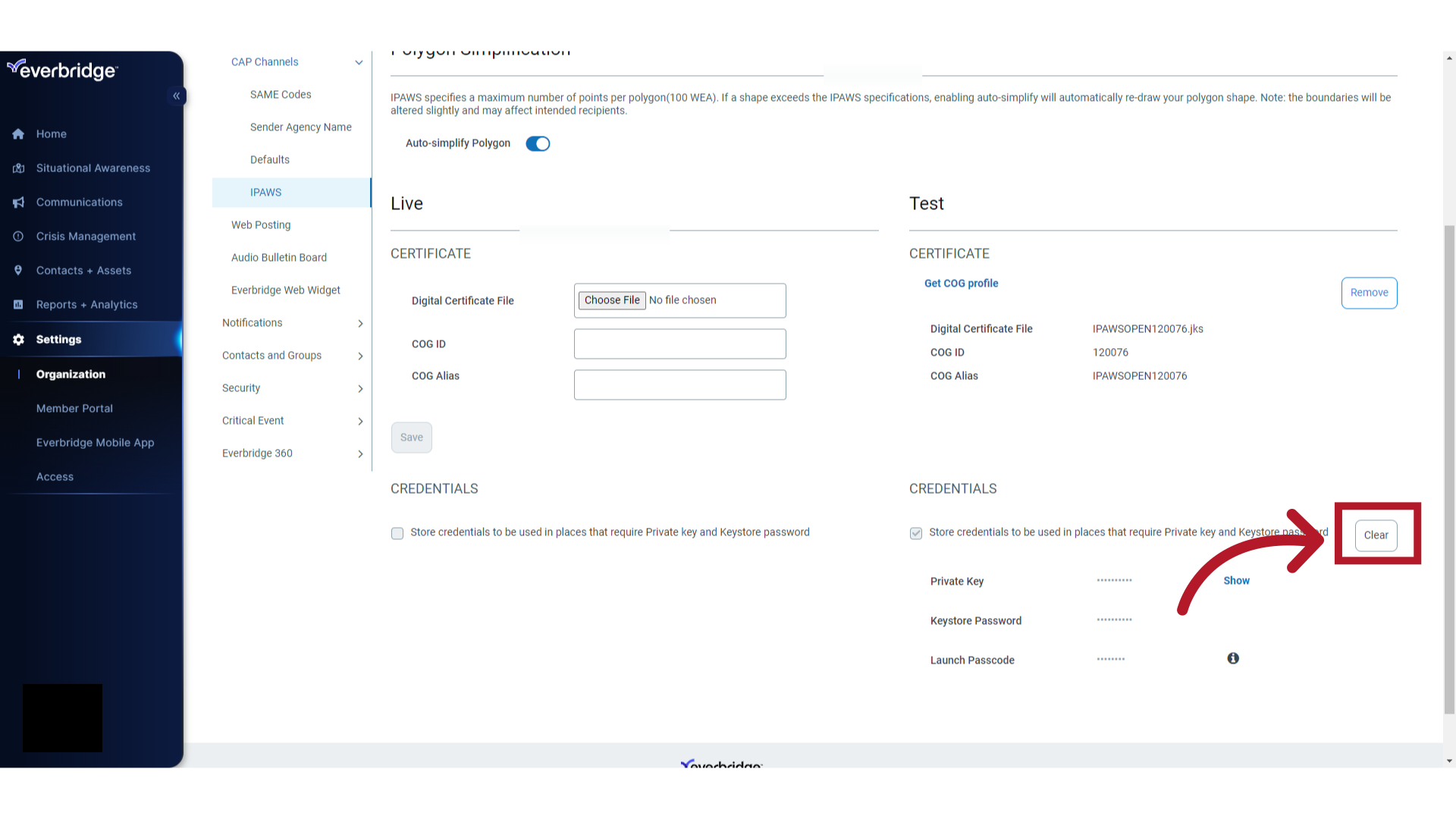
Task: Uncheck Test store credentials checkbox
Action: (916, 533)
